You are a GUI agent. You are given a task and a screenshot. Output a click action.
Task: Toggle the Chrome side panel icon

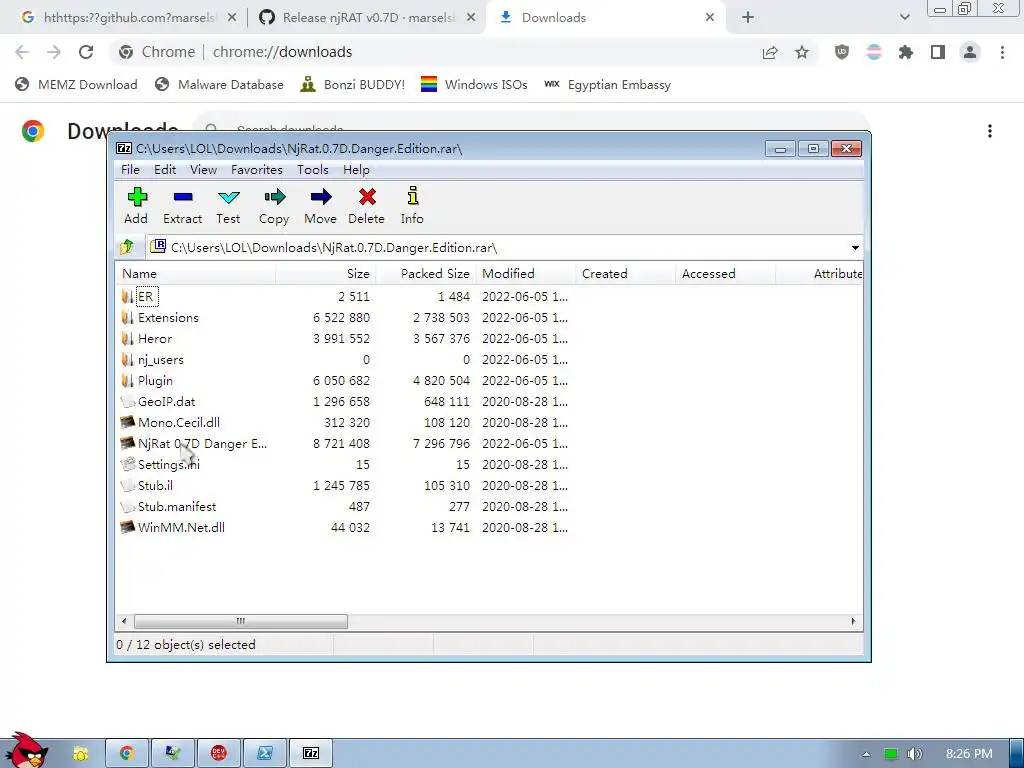[x=938, y=52]
